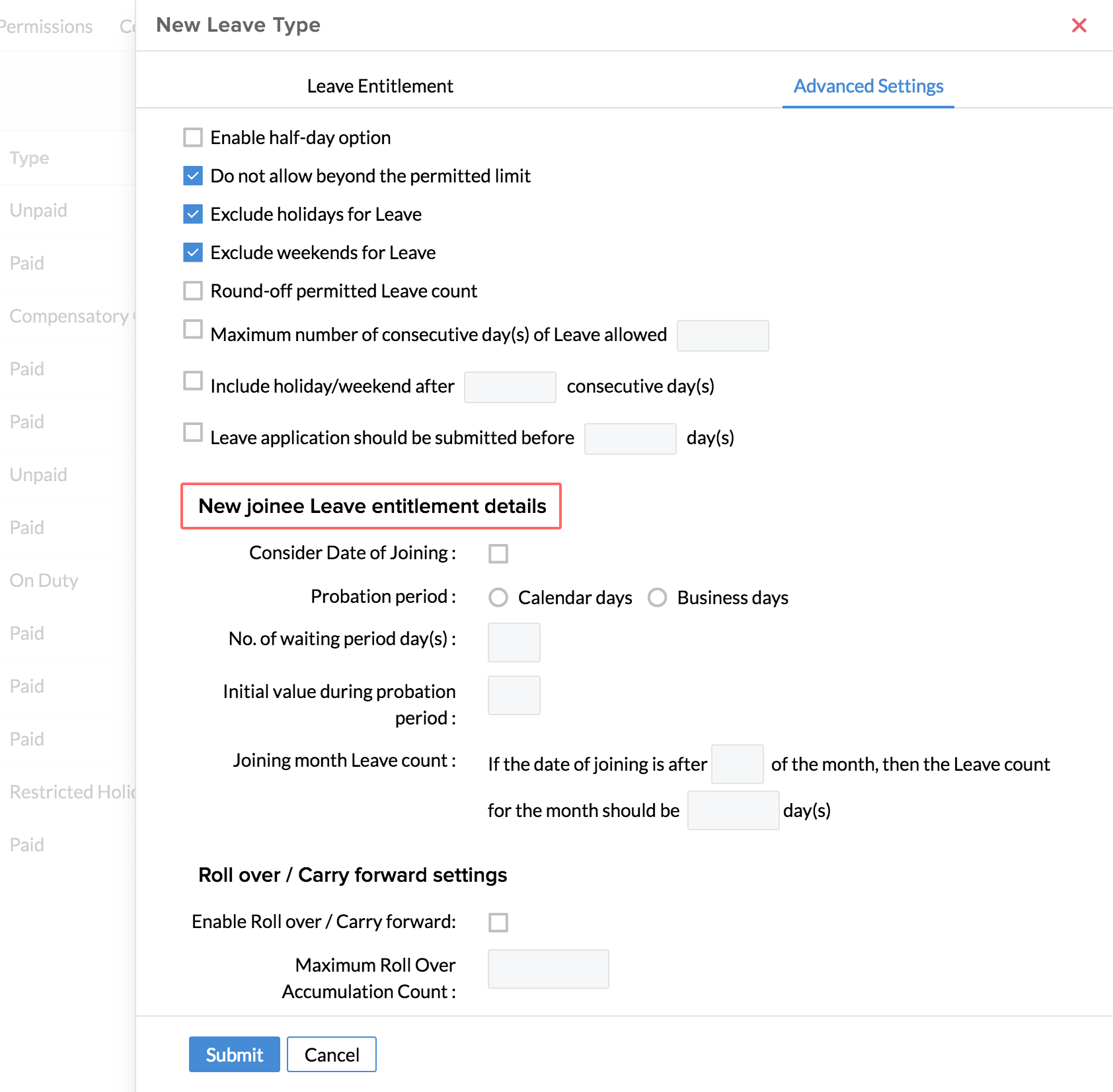The height and width of the screenshot is (1092, 1113).
Task: Click Maximum Roll Over Accumulation Count field
Action: click(548, 969)
